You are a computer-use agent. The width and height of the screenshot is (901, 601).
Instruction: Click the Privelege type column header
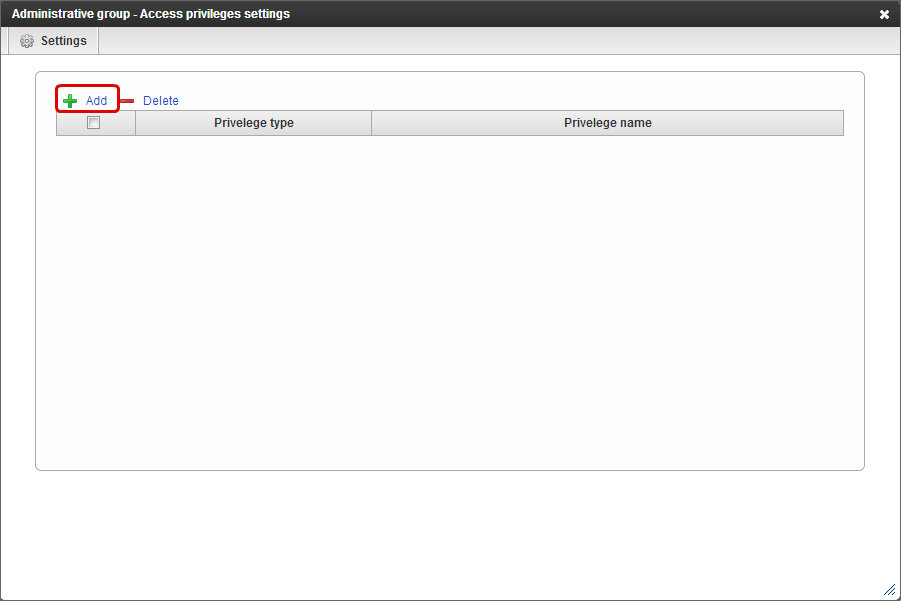pyautogui.click(x=253, y=123)
